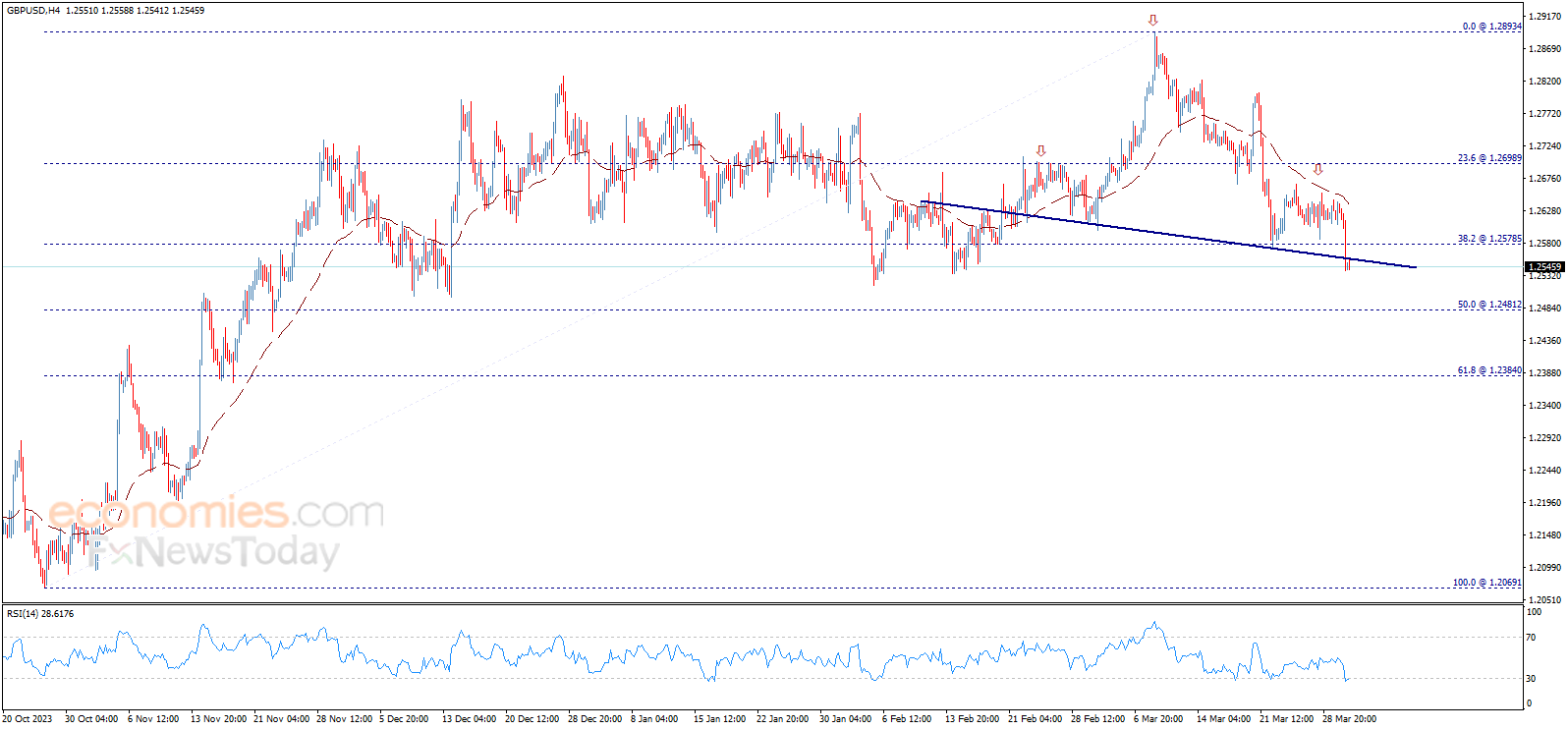Click the time axis label 20 Dec 12:00
Screen dimensions: 1568x730
click(532, 719)
